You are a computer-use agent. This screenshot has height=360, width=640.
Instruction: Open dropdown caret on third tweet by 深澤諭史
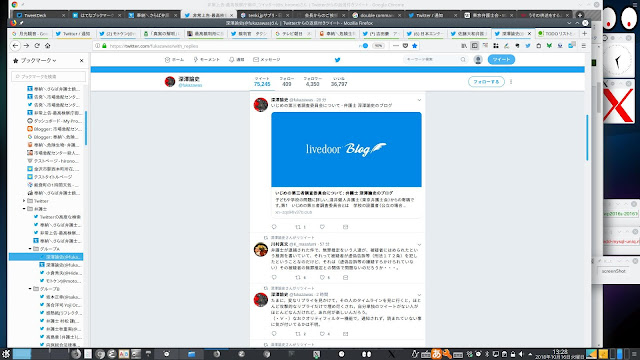click(419, 295)
